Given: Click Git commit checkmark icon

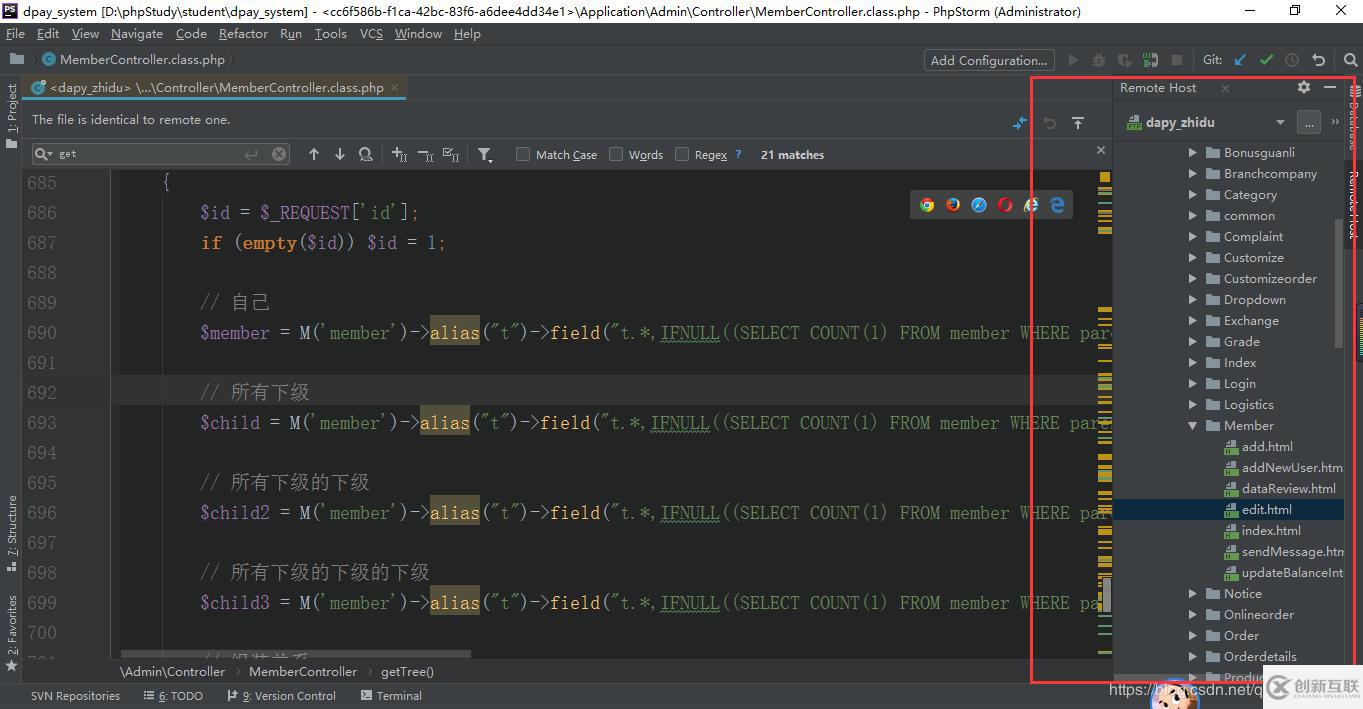Looking at the screenshot, I should (x=1266, y=60).
